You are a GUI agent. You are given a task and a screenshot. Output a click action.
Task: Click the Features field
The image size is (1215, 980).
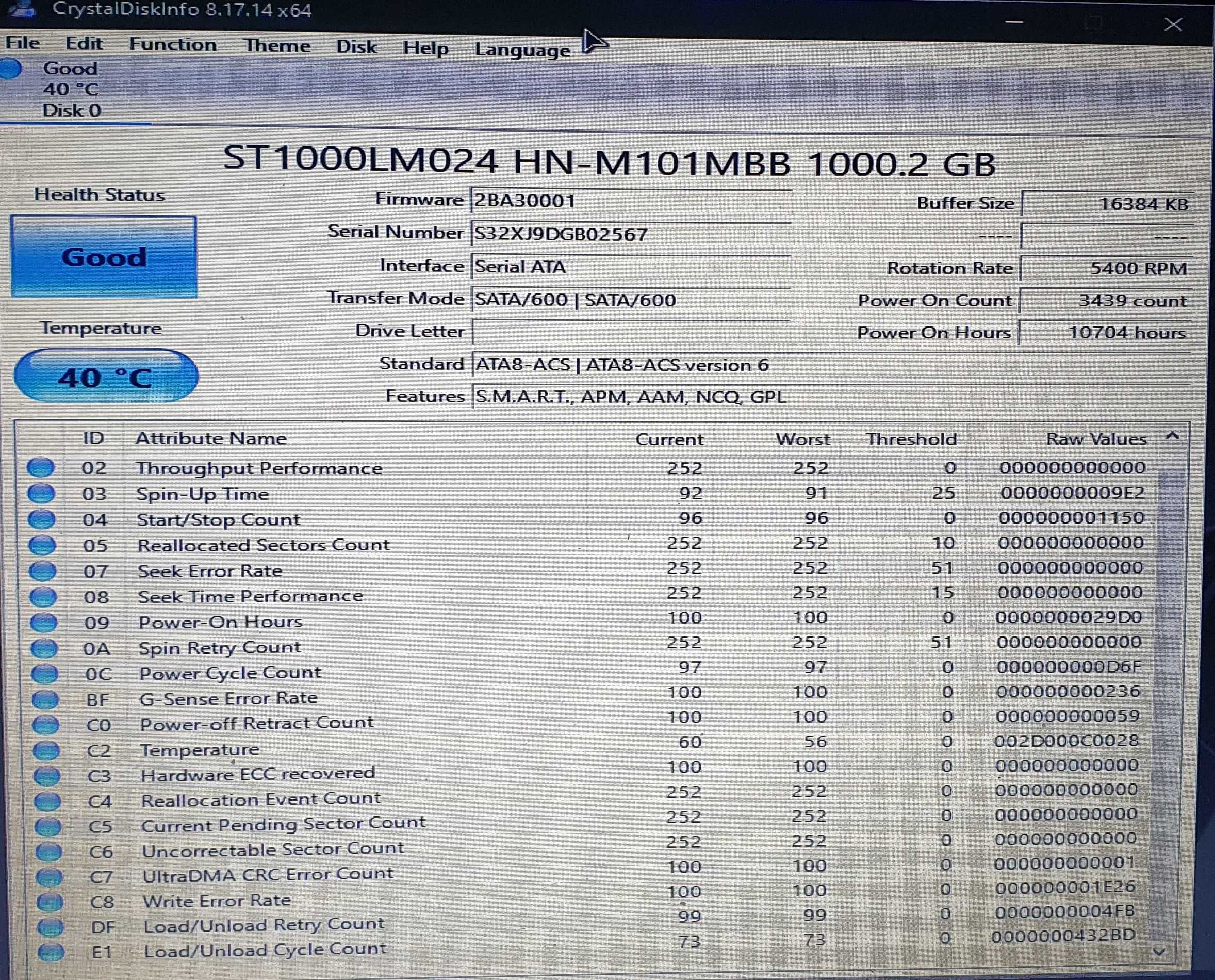coord(831,397)
